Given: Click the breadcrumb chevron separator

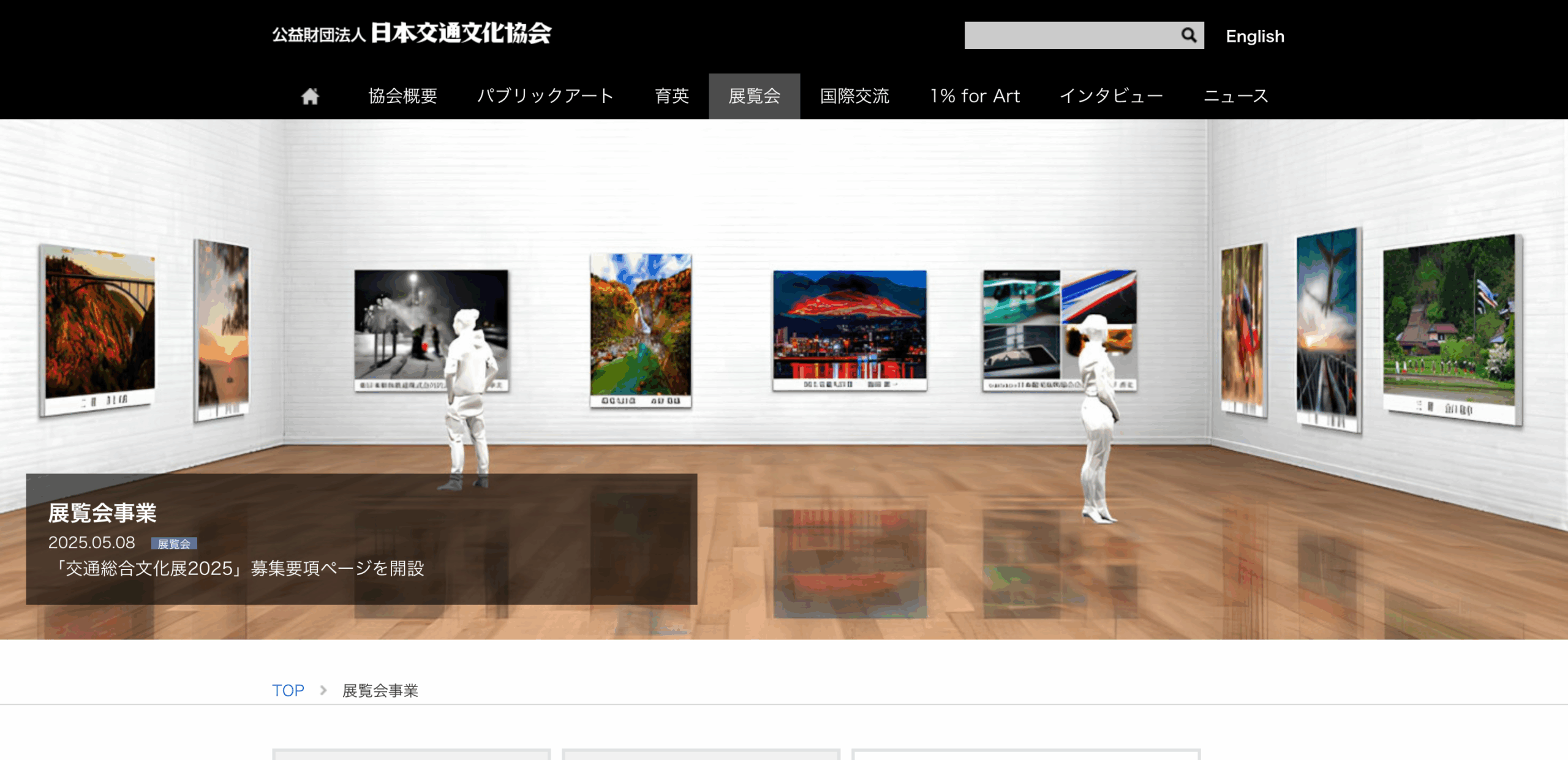Looking at the screenshot, I should [x=323, y=690].
